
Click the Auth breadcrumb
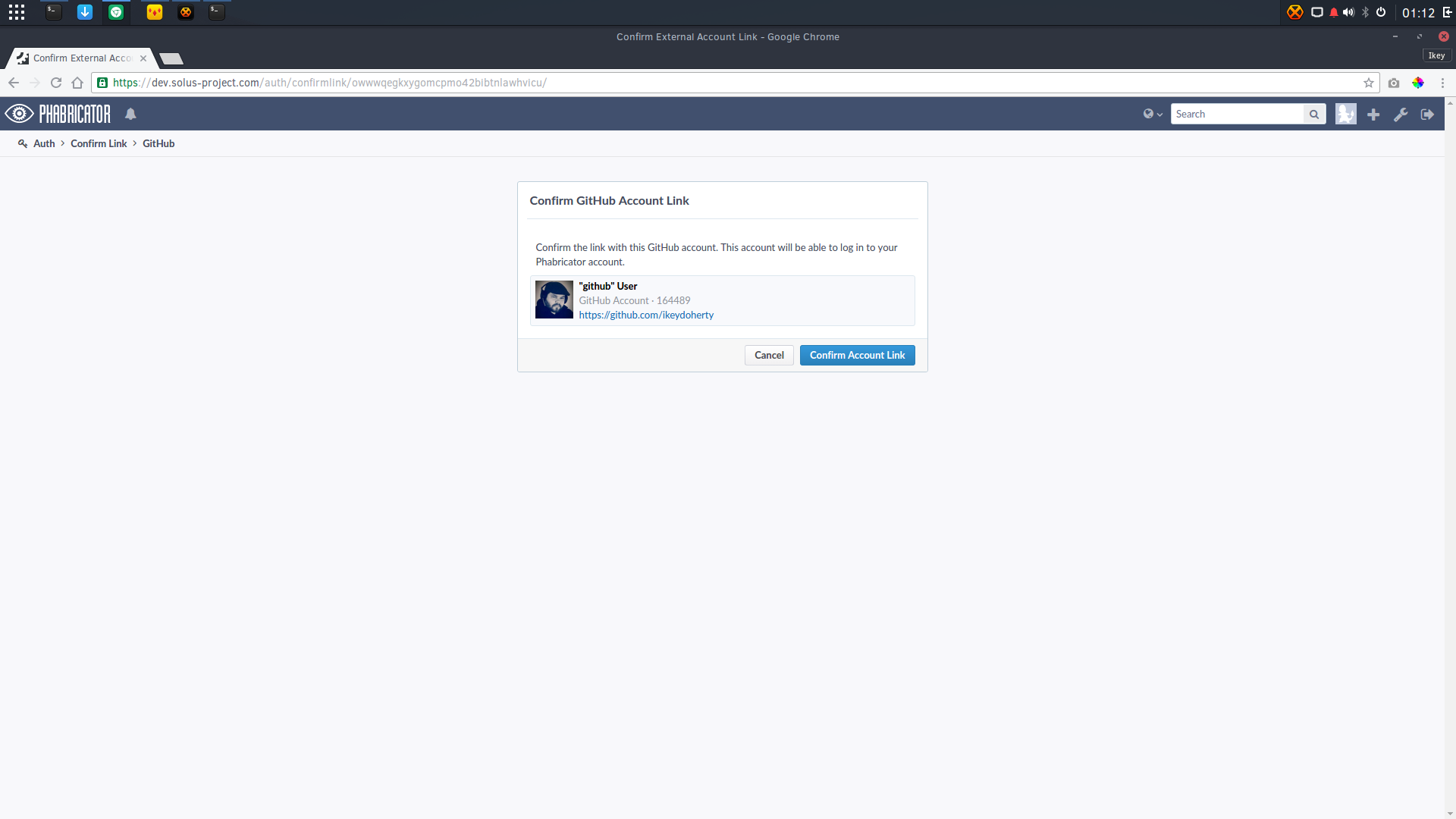(x=44, y=143)
